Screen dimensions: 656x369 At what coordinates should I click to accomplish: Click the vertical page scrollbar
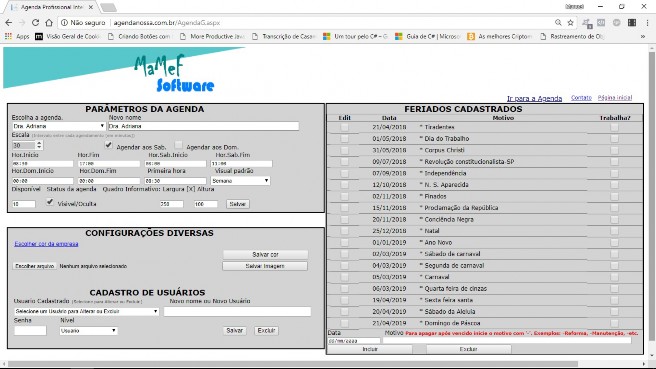tap(652, 197)
